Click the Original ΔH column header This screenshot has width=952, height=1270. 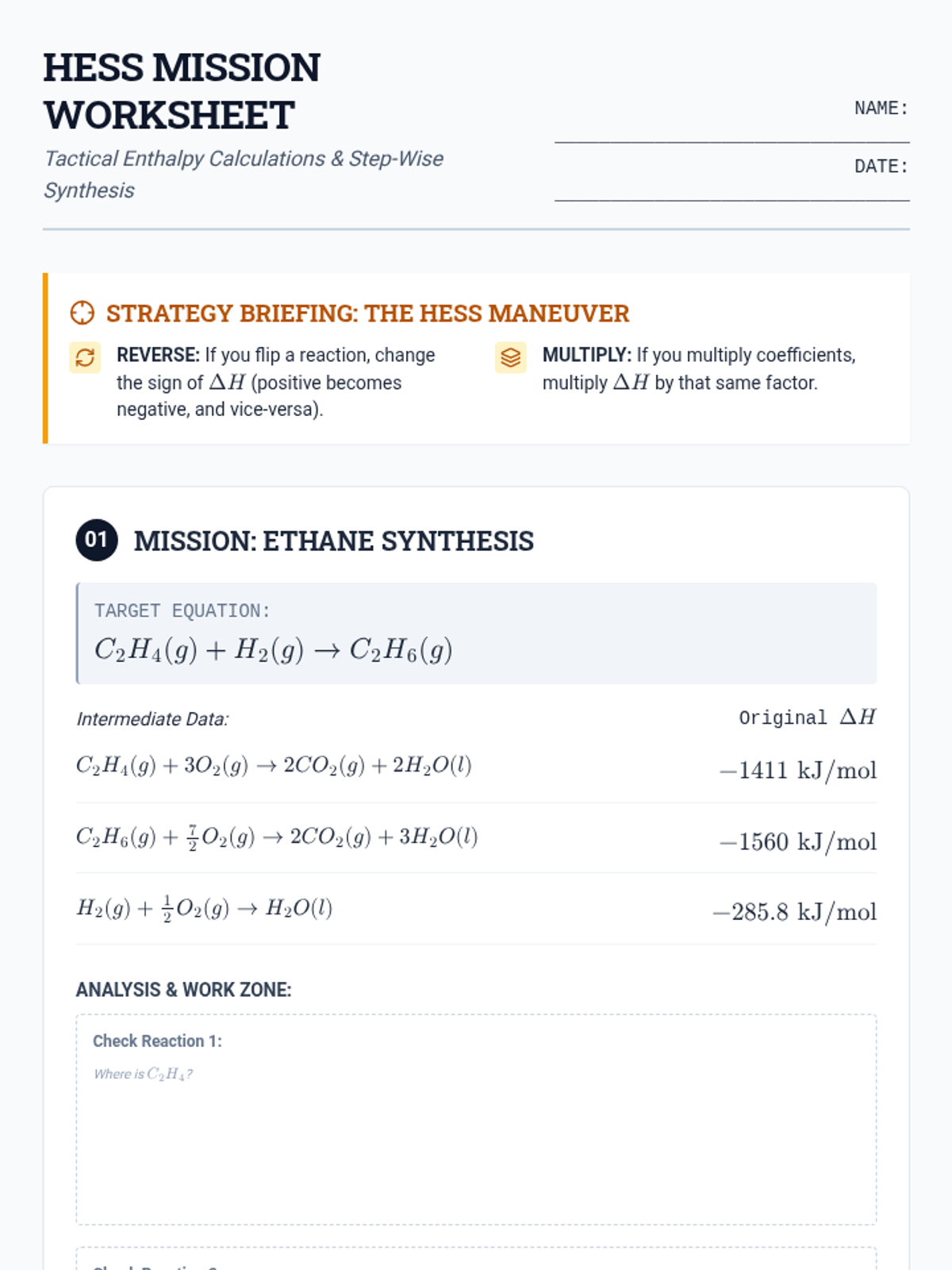807,718
